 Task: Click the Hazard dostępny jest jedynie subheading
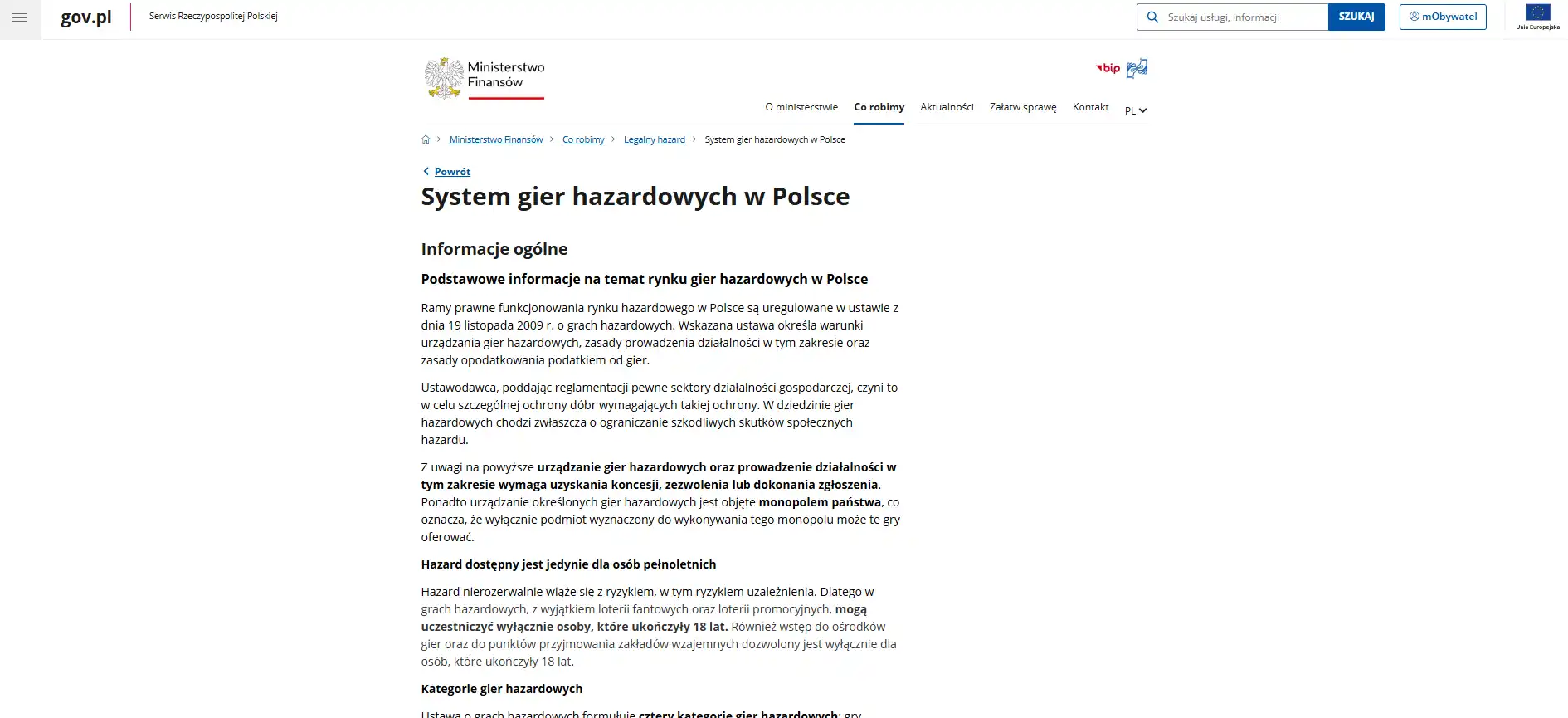(x=568, y=564)
